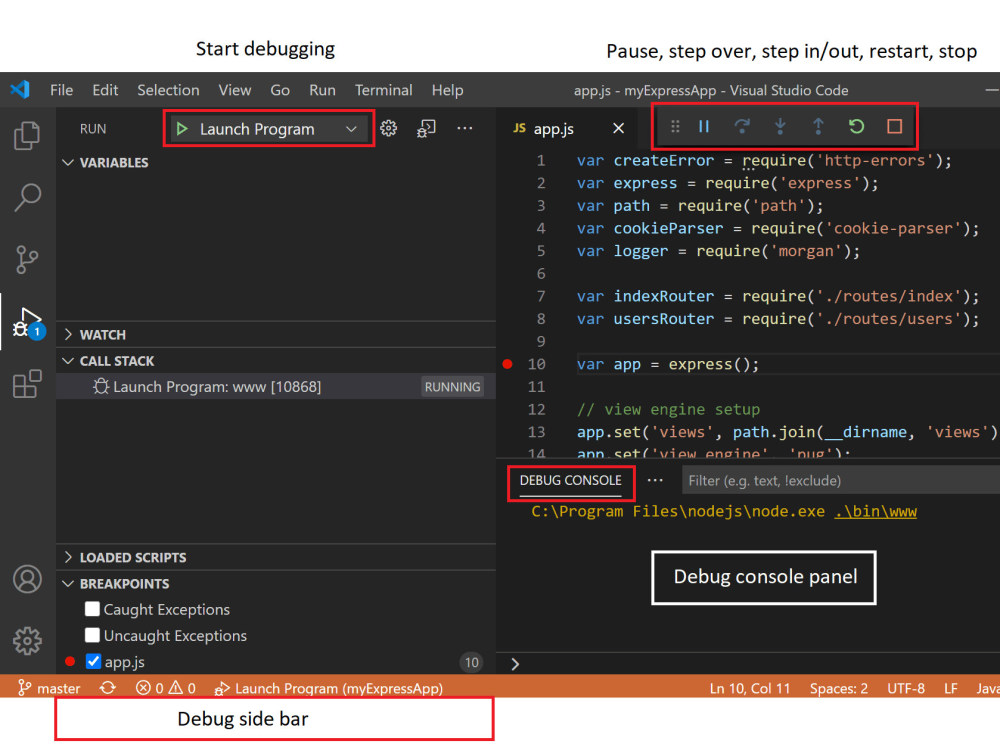Open the Explorer view in activity bar
This screenshot has width=1000, height=750.
(x=27, y=135)
